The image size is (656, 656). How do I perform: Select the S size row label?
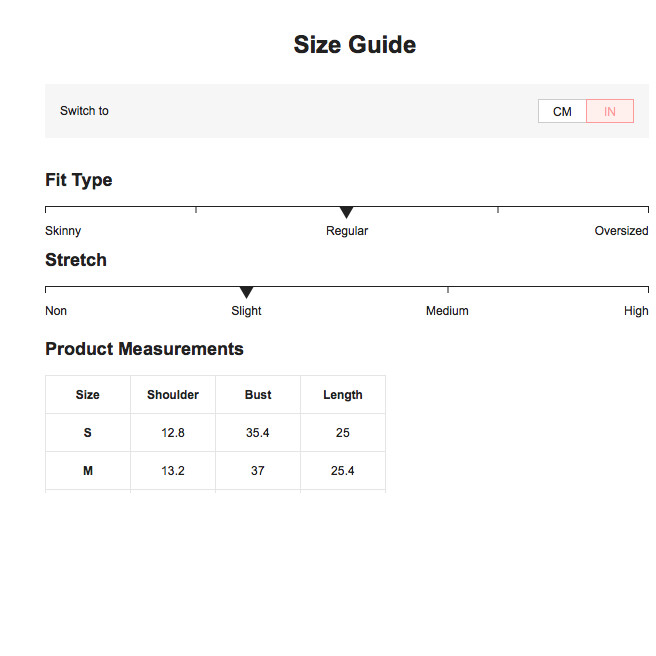pyautogui.click(x=88, y=433)
